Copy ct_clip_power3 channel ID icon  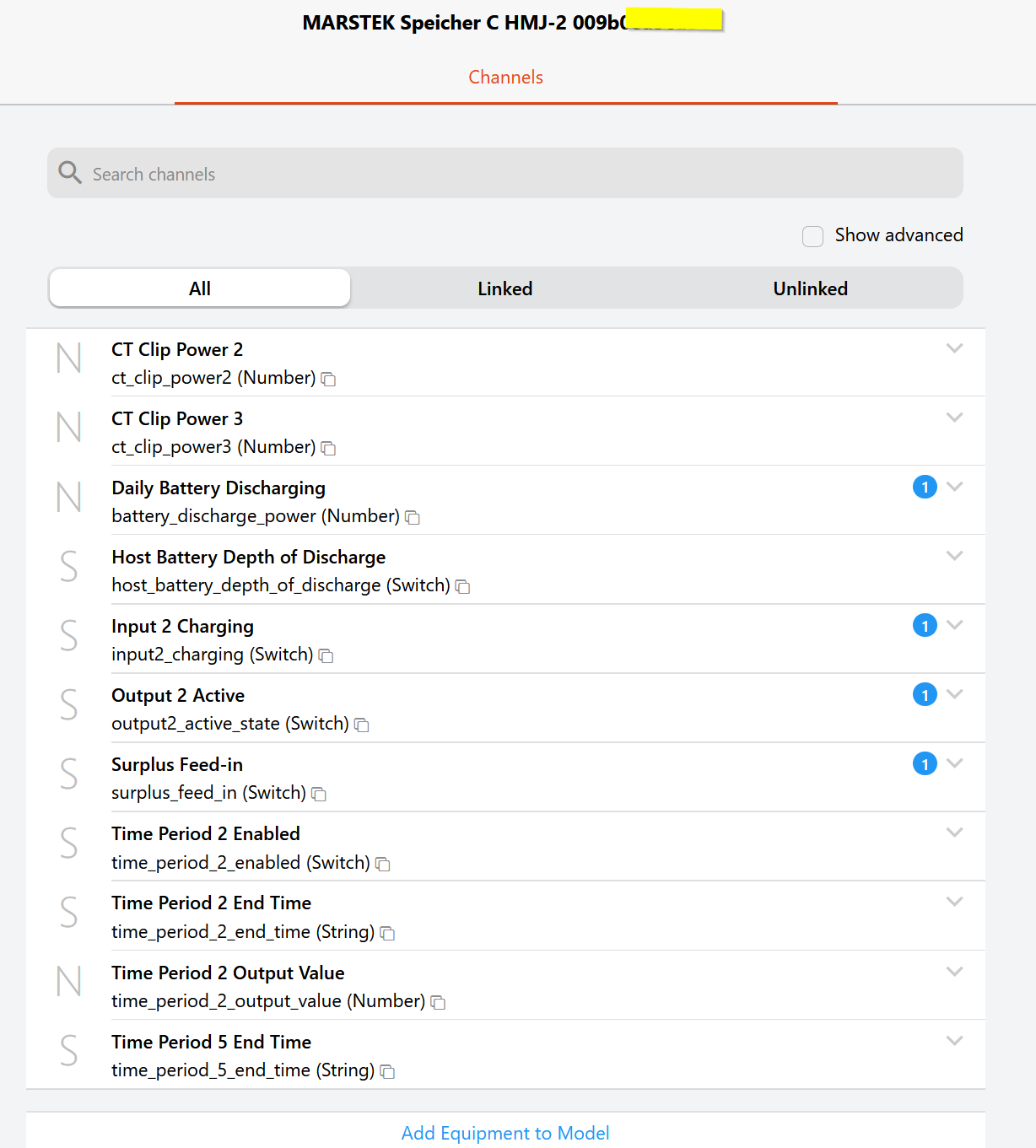click(x=329, y=449)
